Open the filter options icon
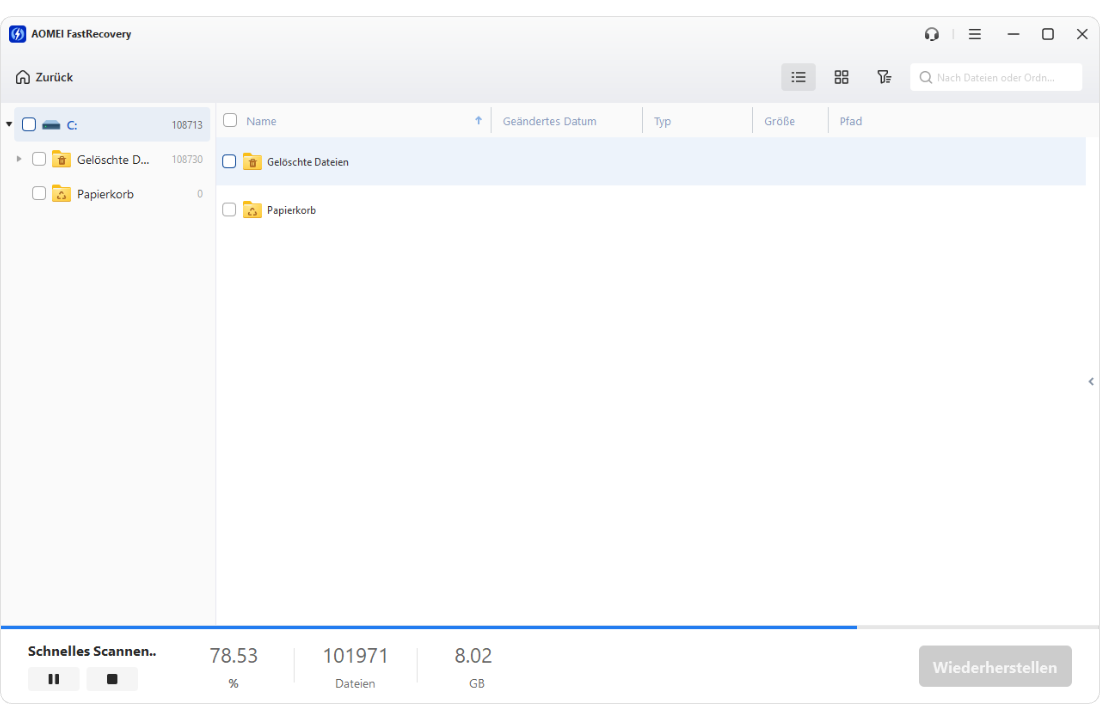This screenshot has width=1100, height=720. click(884, 77)
